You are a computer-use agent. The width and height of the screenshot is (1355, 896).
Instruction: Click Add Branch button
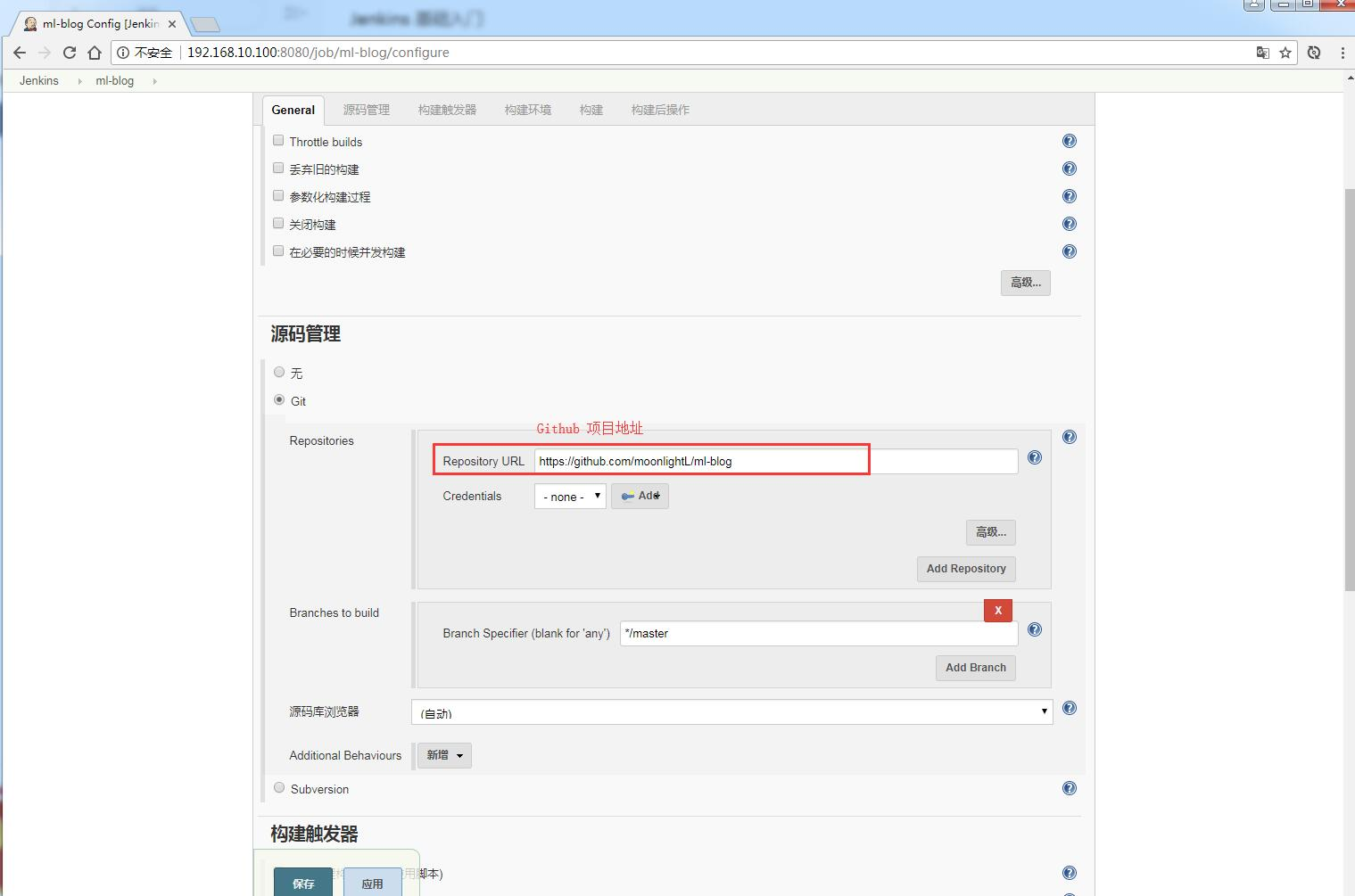[976, 668]
